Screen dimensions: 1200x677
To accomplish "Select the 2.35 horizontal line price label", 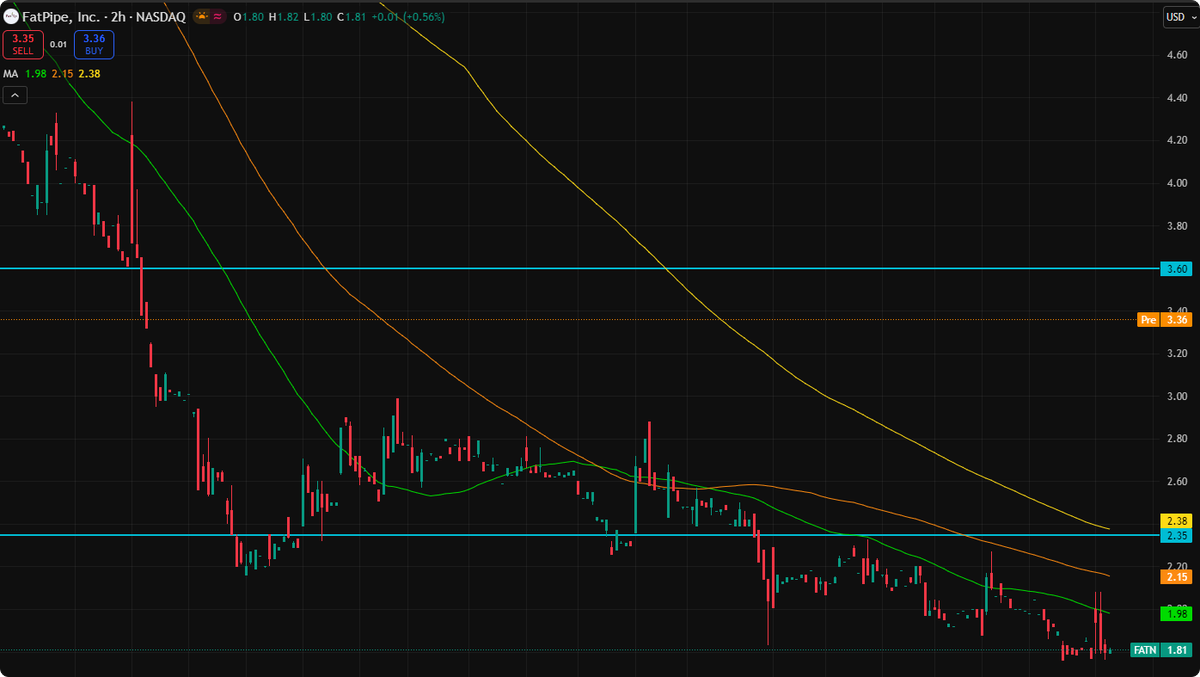I will click(x=1177, y=535).
